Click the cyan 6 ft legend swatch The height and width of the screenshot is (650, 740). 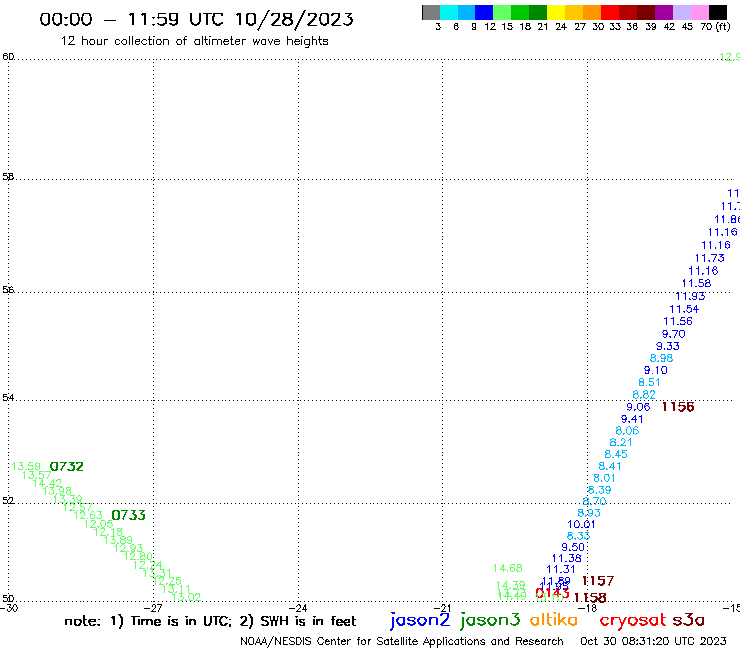(449, 12)
